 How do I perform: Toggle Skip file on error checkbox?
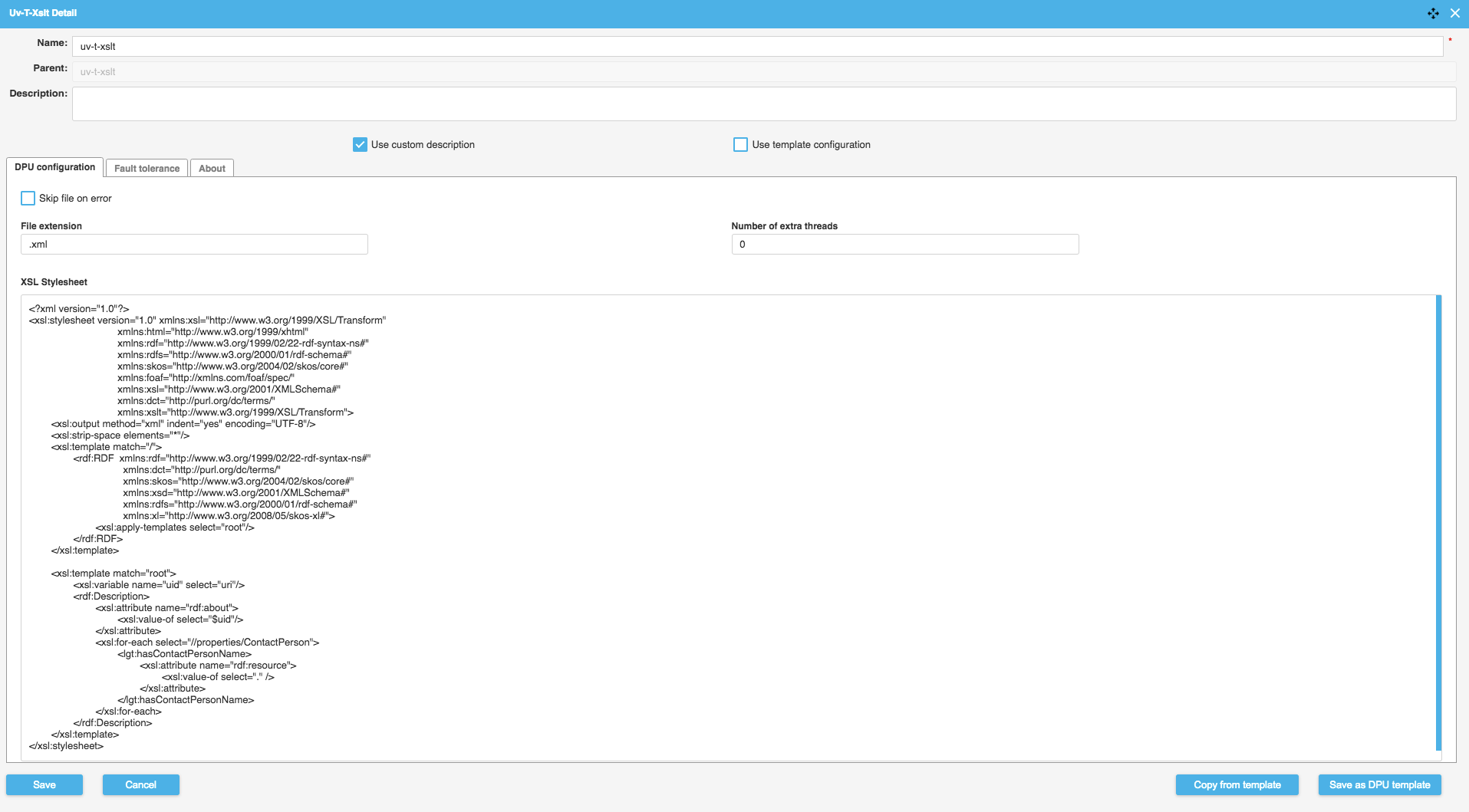coord(28,199)
